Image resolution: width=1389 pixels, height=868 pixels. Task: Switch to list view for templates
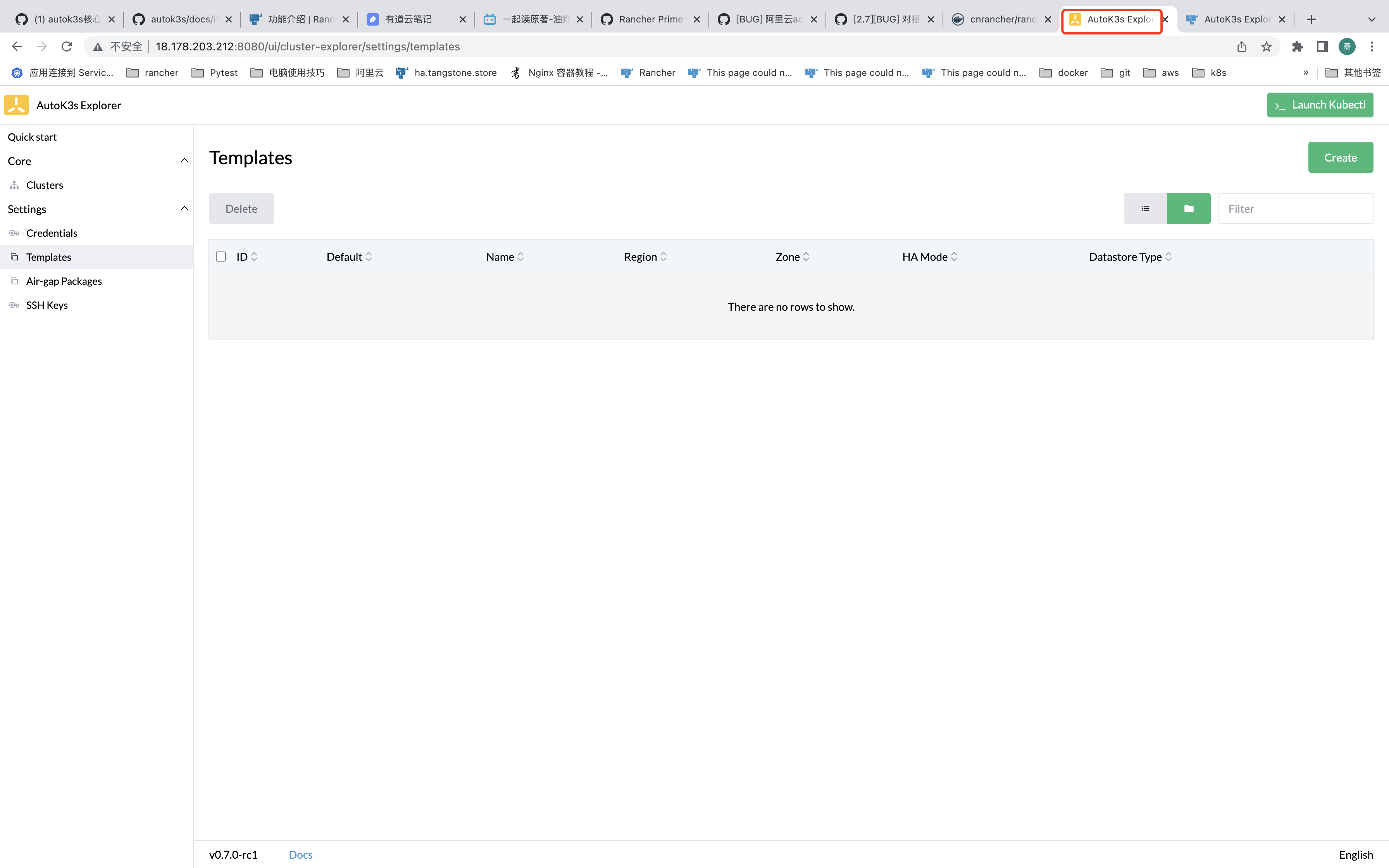coord(1145,208)
